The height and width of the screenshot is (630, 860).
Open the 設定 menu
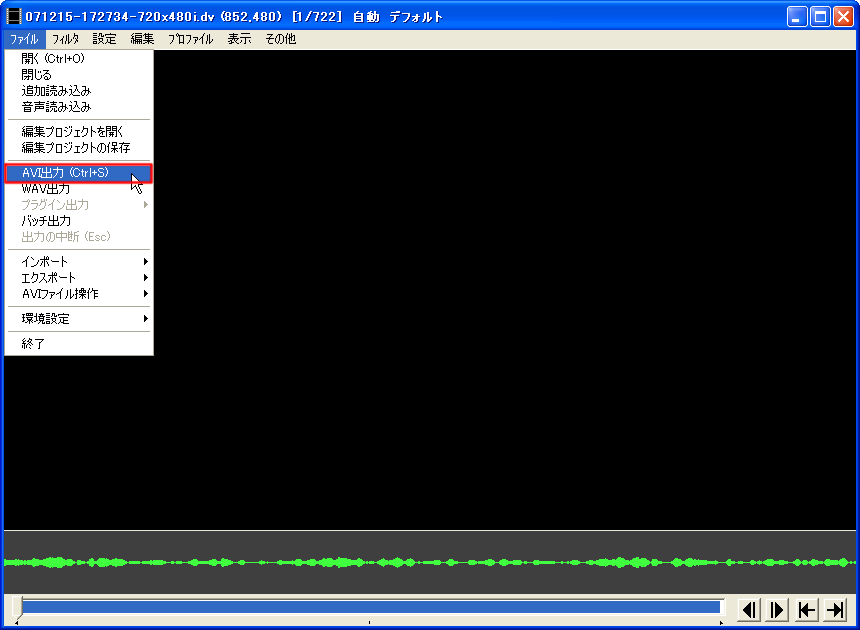(x=104, y=39)
